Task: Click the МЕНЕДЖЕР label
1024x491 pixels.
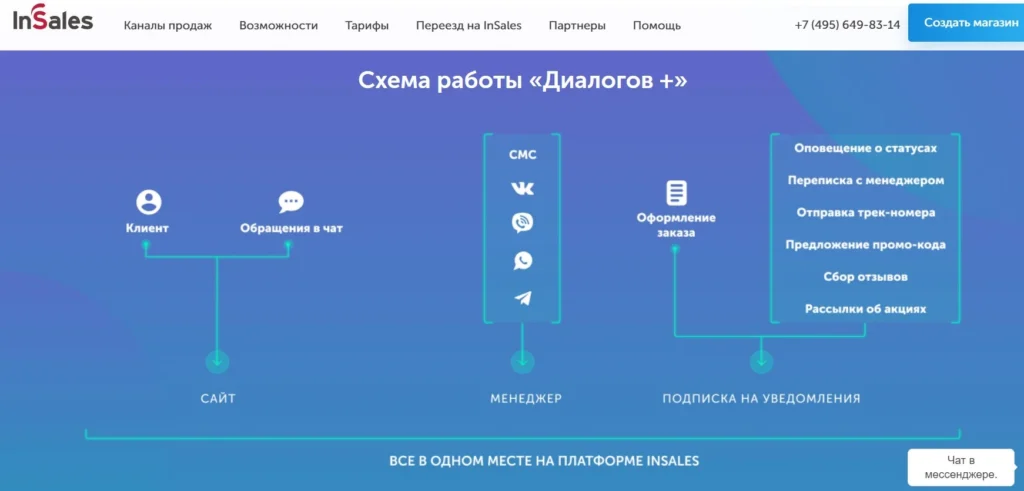Action: point(526,398)
